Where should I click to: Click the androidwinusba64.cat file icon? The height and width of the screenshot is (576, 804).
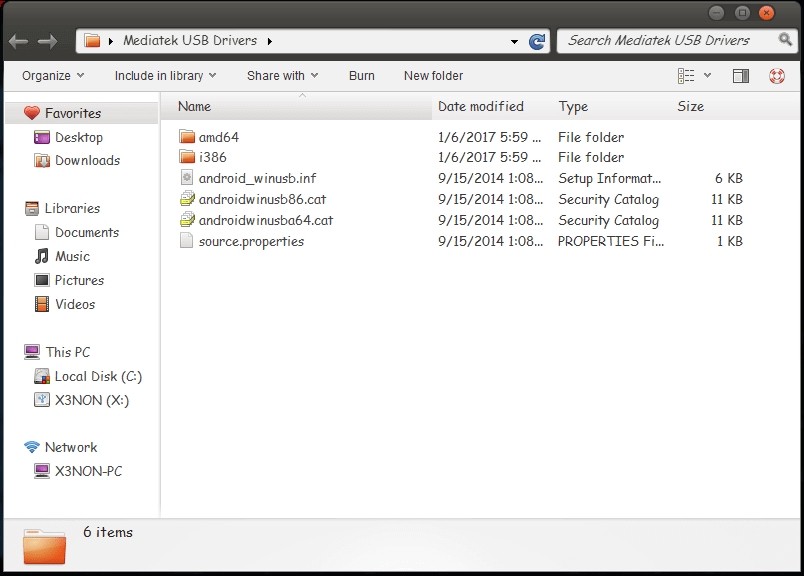187,220
